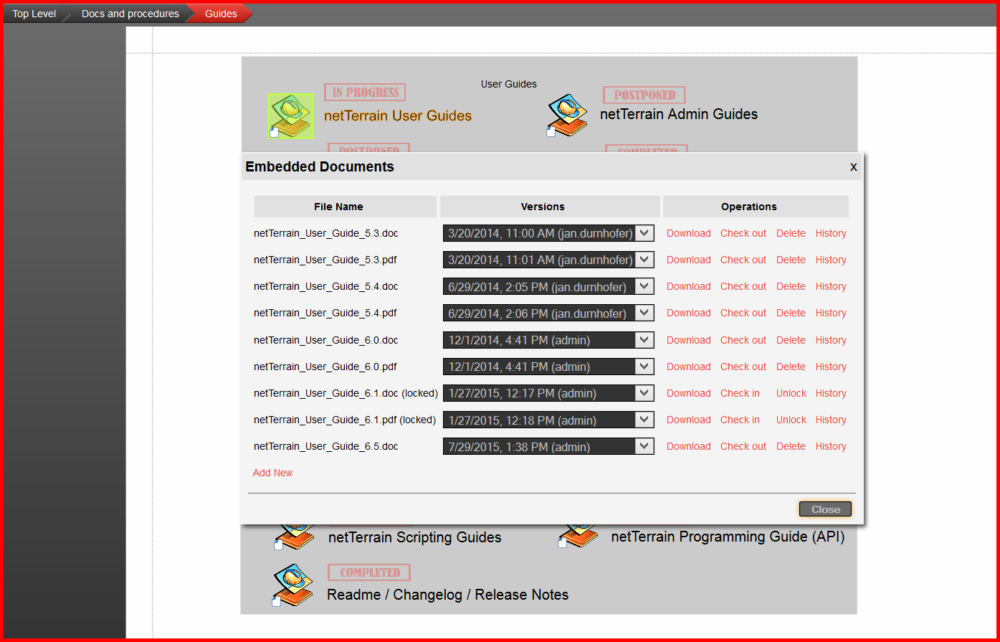
Task: Click Add New to attach a document
Action: [x=272, y=472]
